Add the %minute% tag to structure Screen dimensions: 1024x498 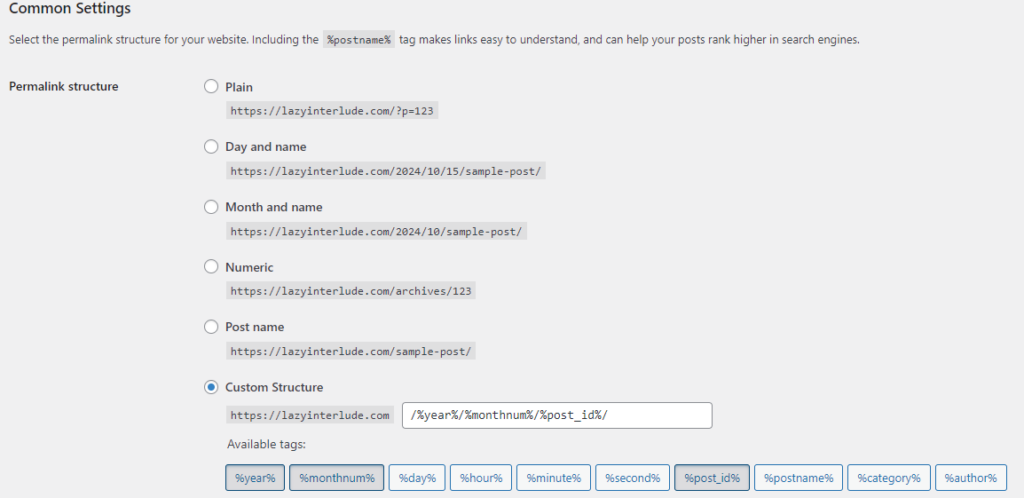tap(554, 478)
